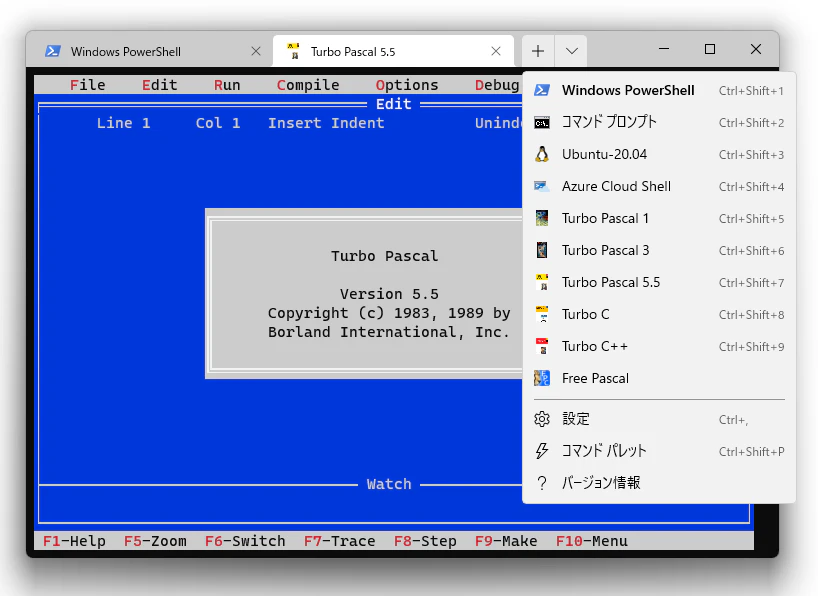Image resolution: width=818 pixels, height=596 pixels.
Task: Launch Turbo Pascal 5.5 from the dropdown
Action: point(659,282)
